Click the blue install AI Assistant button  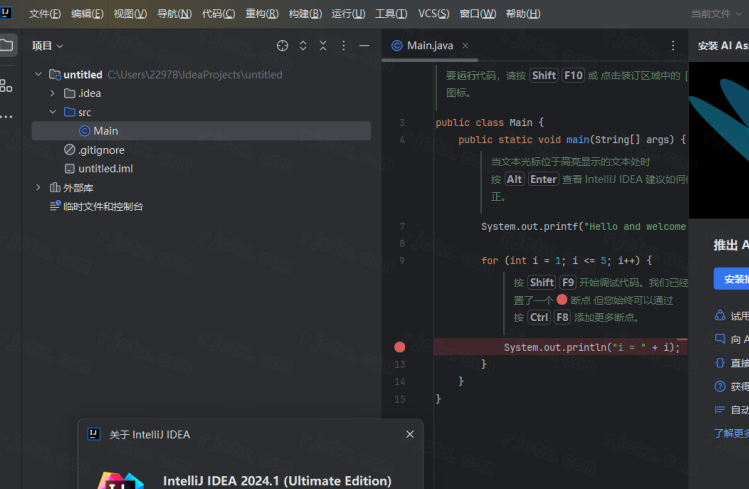click(x=732, y=279)
